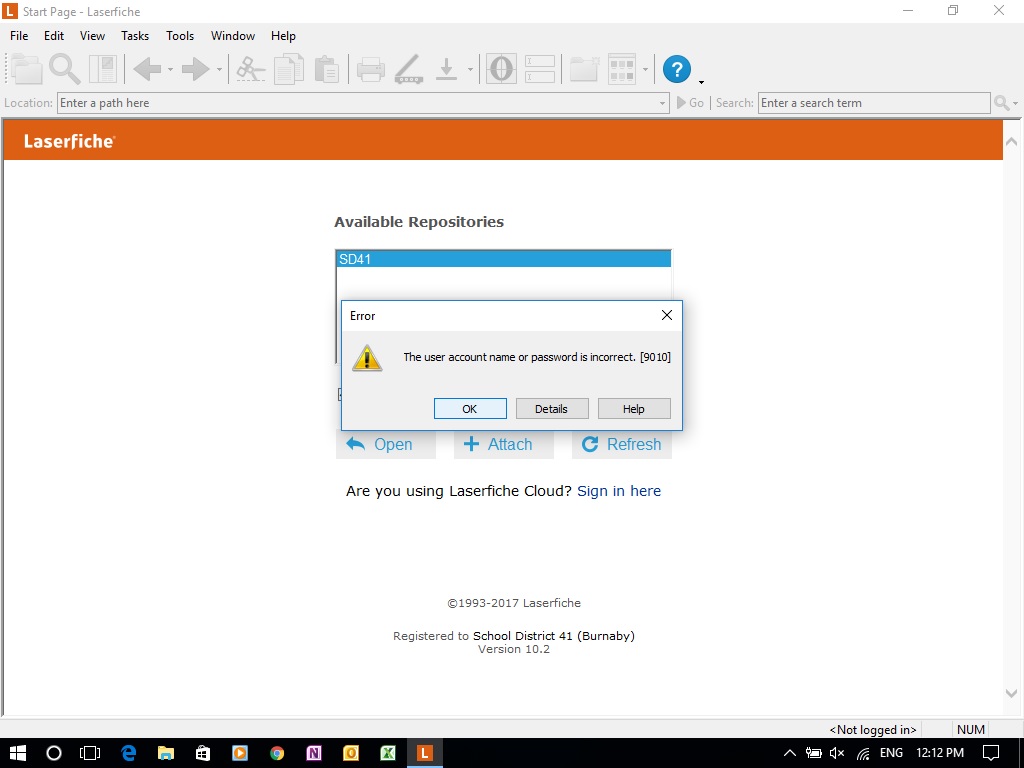Click the Paste clipboard toolbar icon
The image size is (1024, 768).
point(326,69)
